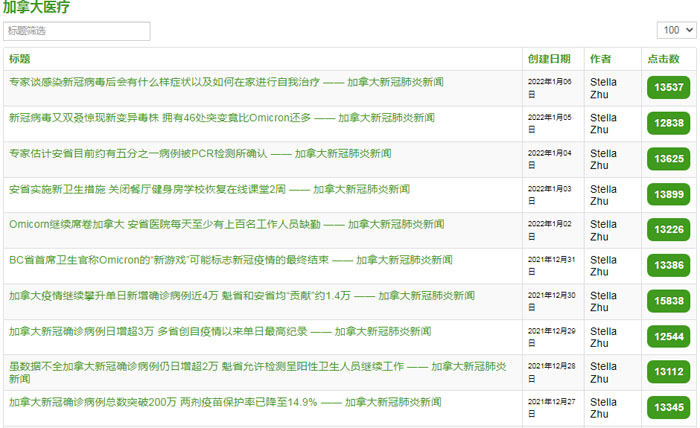Open article 专家估计安省五分之一病例PCR确认
Image resolution: width=700 pixels, height=428 pixels.
[x=200, y=154]
